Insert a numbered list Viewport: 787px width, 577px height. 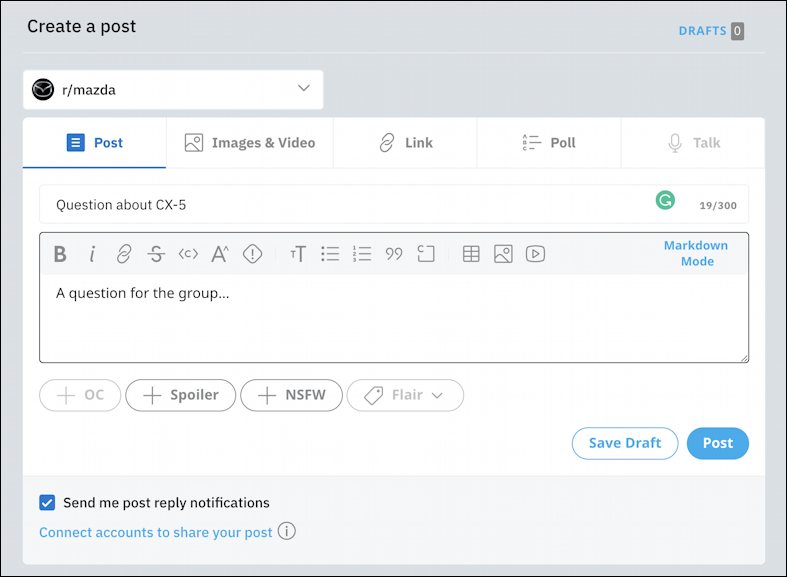click(x=362, y=254)
